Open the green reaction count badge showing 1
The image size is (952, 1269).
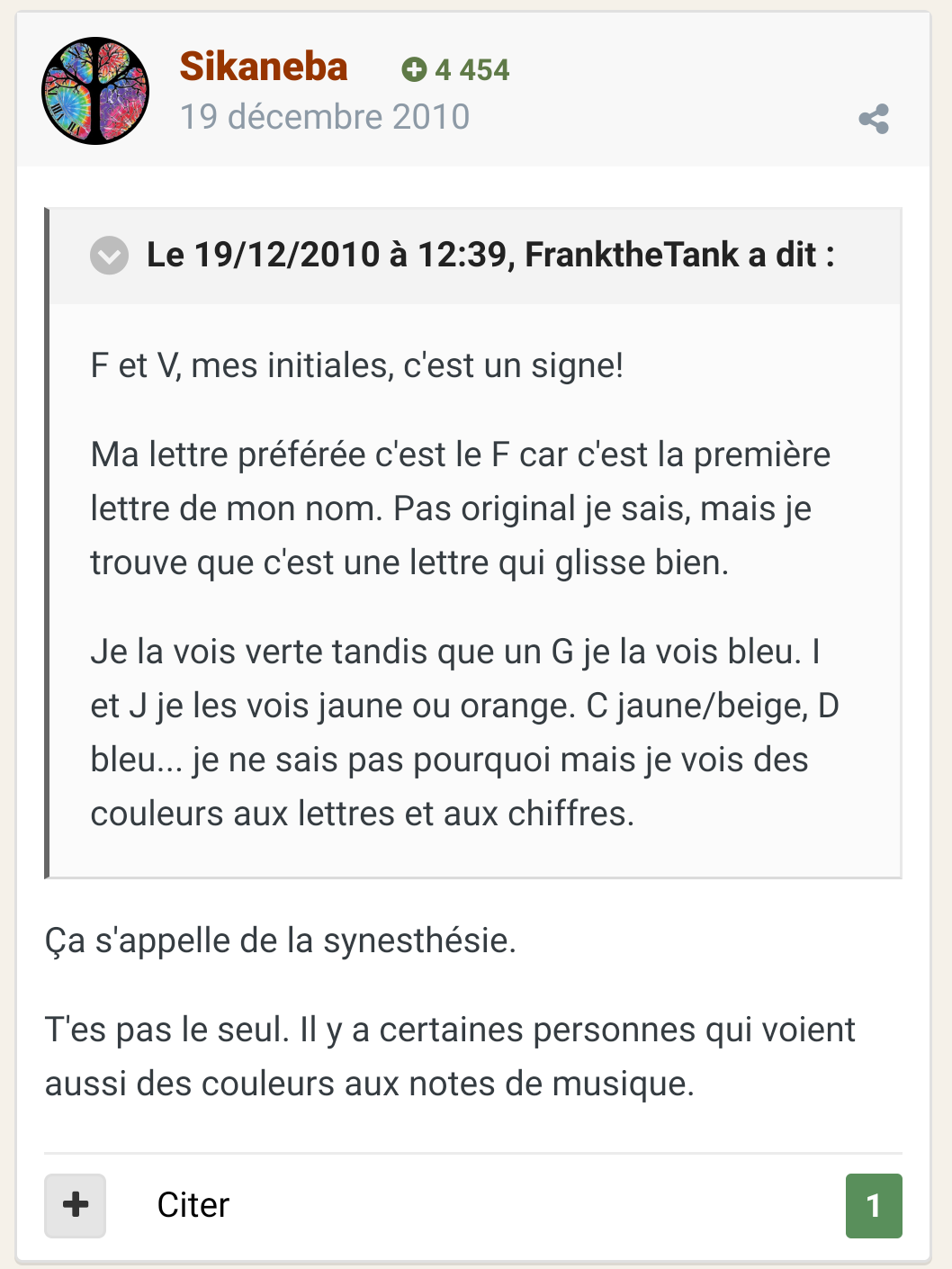coord(874,1206)
